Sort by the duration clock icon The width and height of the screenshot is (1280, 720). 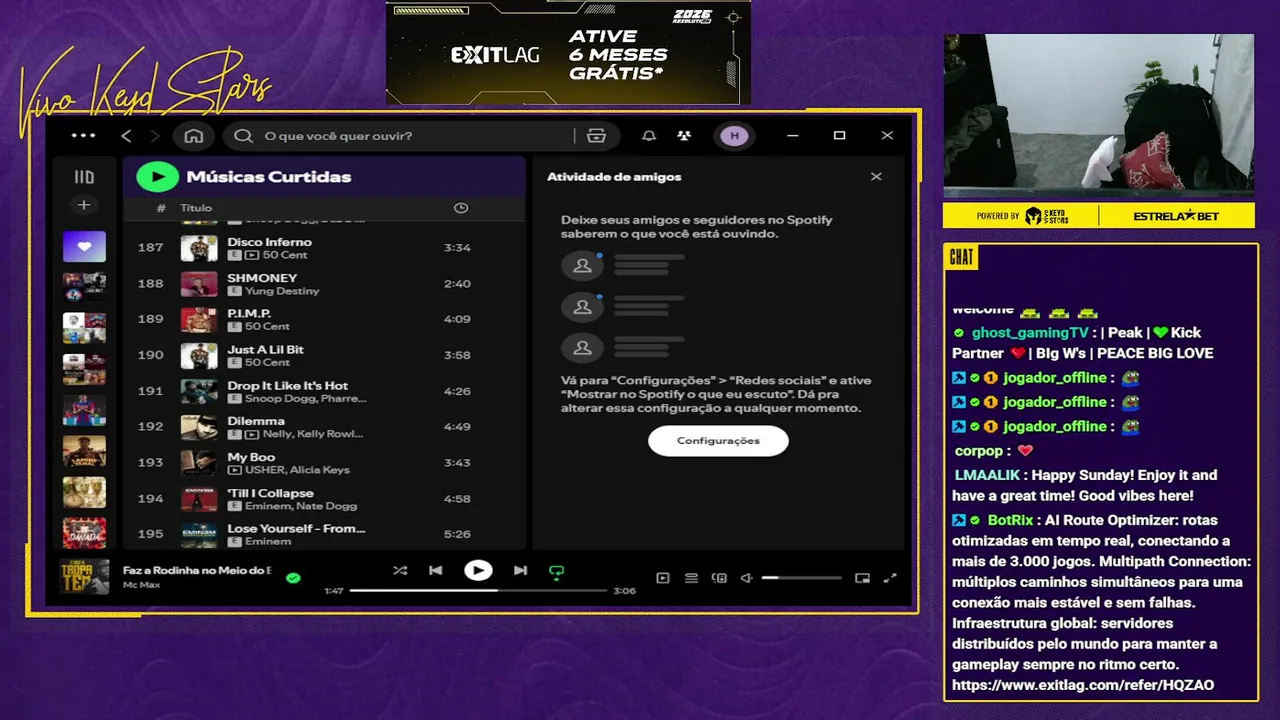coord(461,208)
